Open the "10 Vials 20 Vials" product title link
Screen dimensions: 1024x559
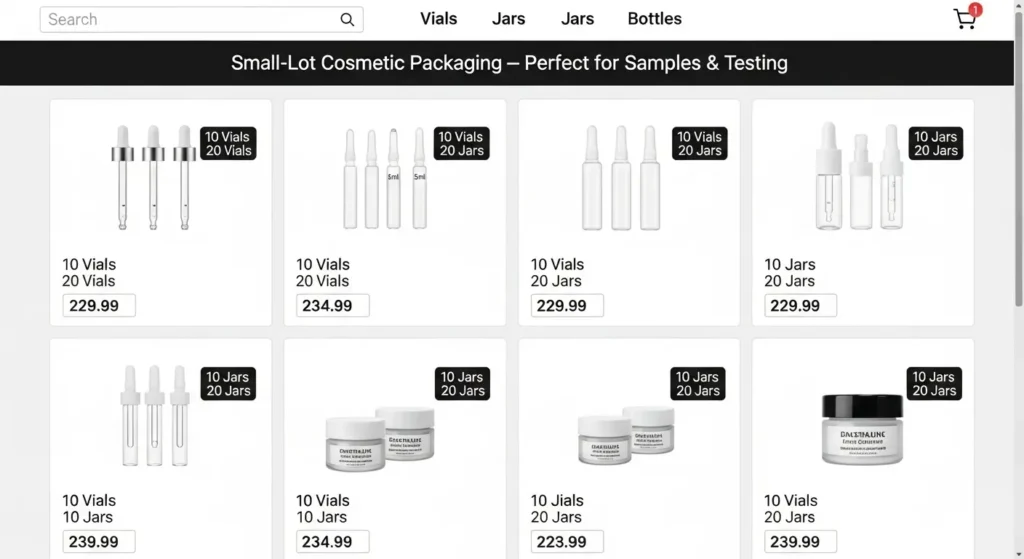click(x=89, y=273)
